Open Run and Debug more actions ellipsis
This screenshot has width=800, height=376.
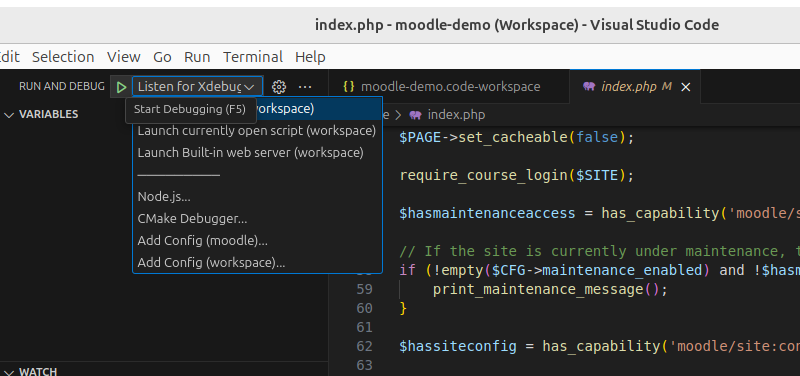click(305, 87)
